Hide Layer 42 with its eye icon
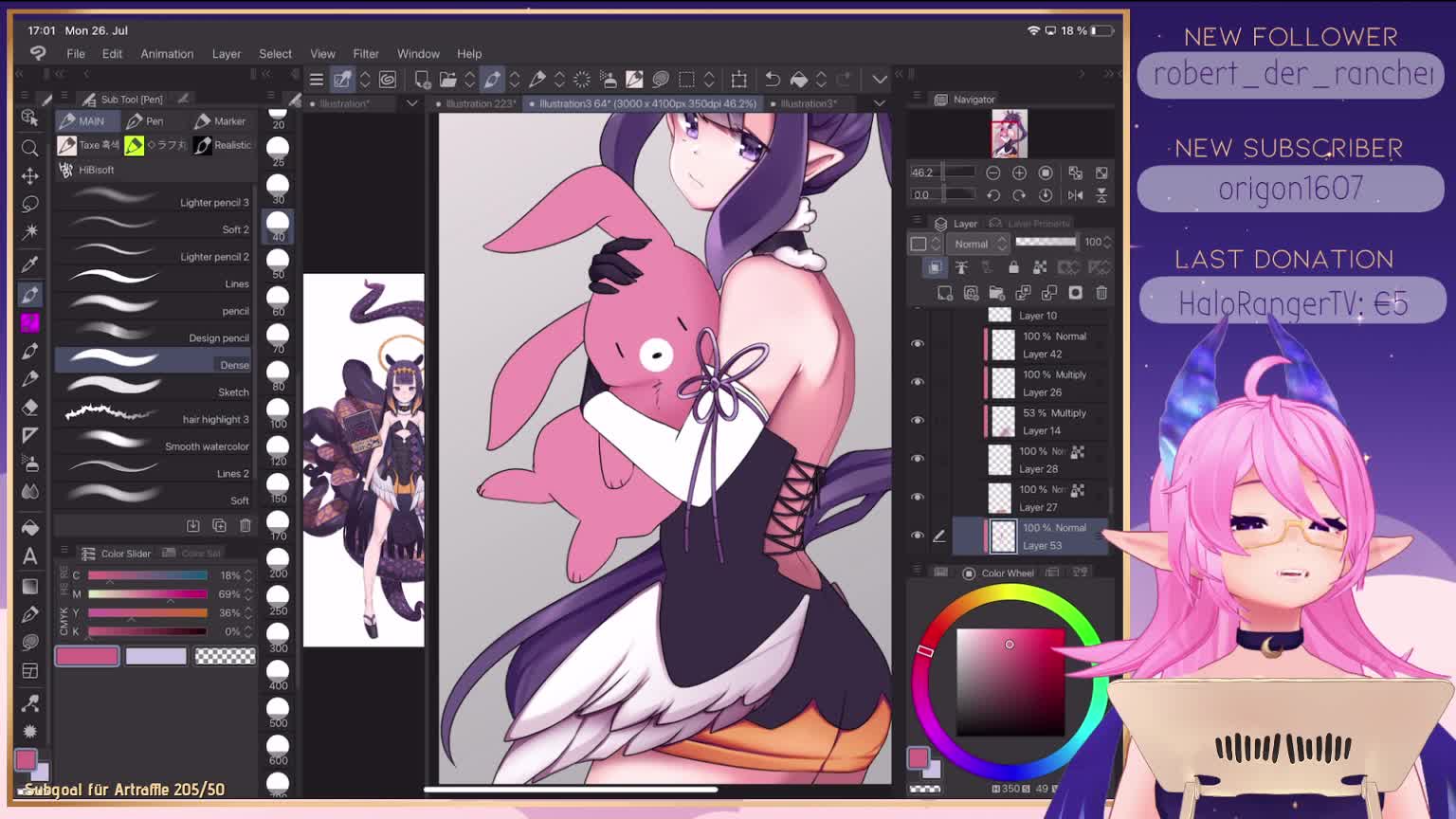Viewport: 1456px width, 819px height. coord(917,344)
